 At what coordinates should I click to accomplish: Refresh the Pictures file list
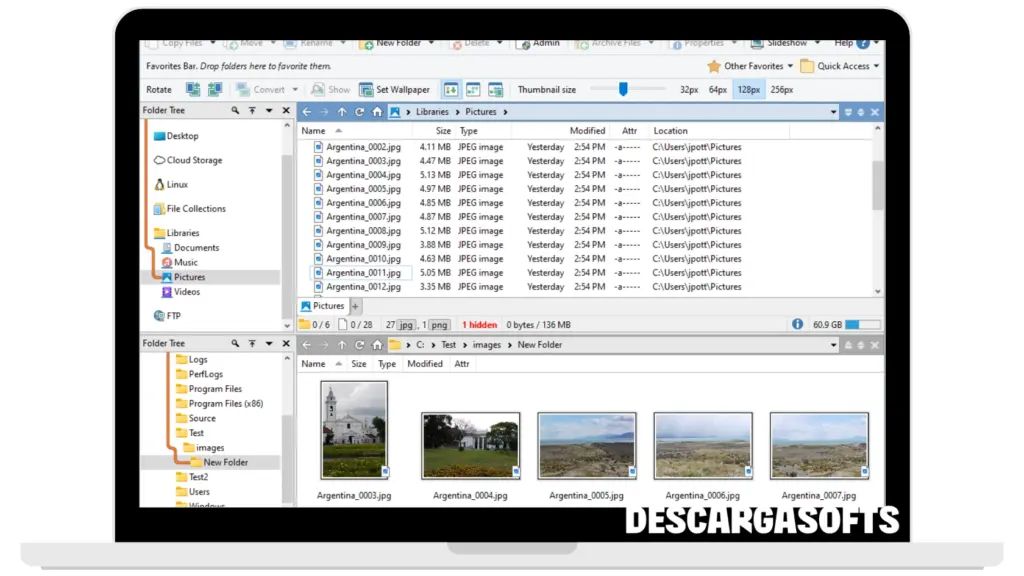[360, 112]
